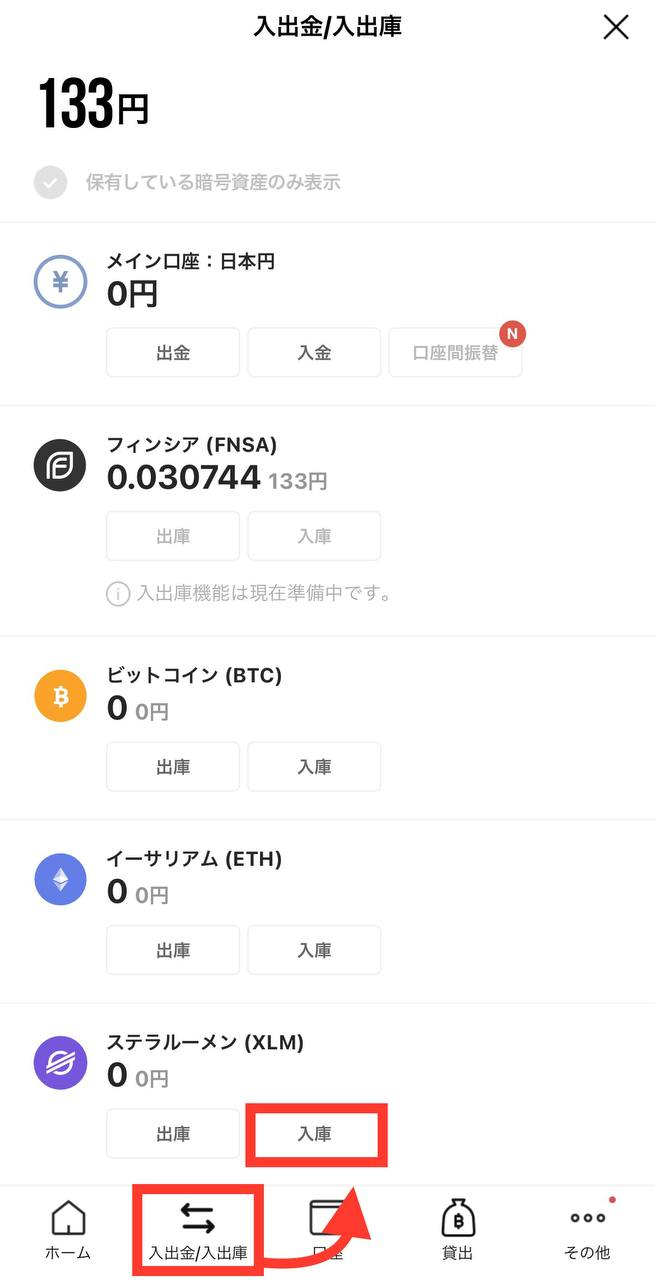The image size is (655, 1280).
Task: Open the ホーム tab
Action: tap(66, 1228)
